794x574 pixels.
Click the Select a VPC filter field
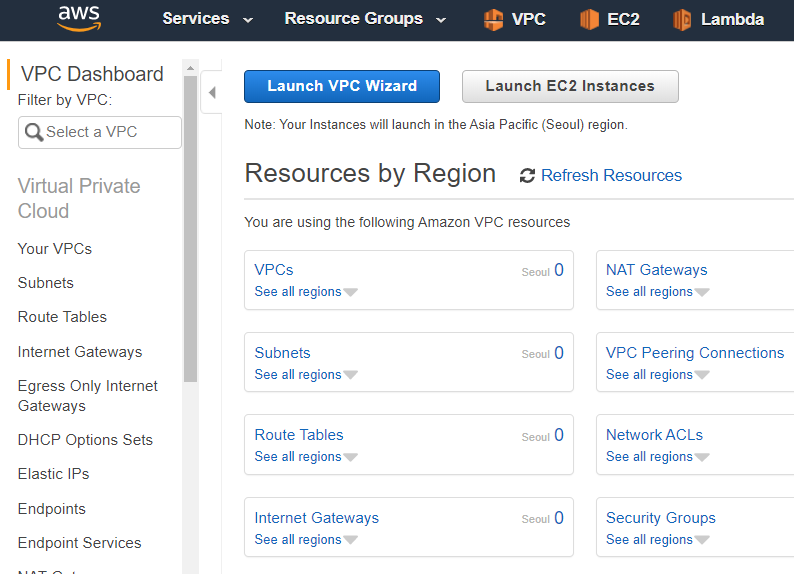(x=100, y=133)
